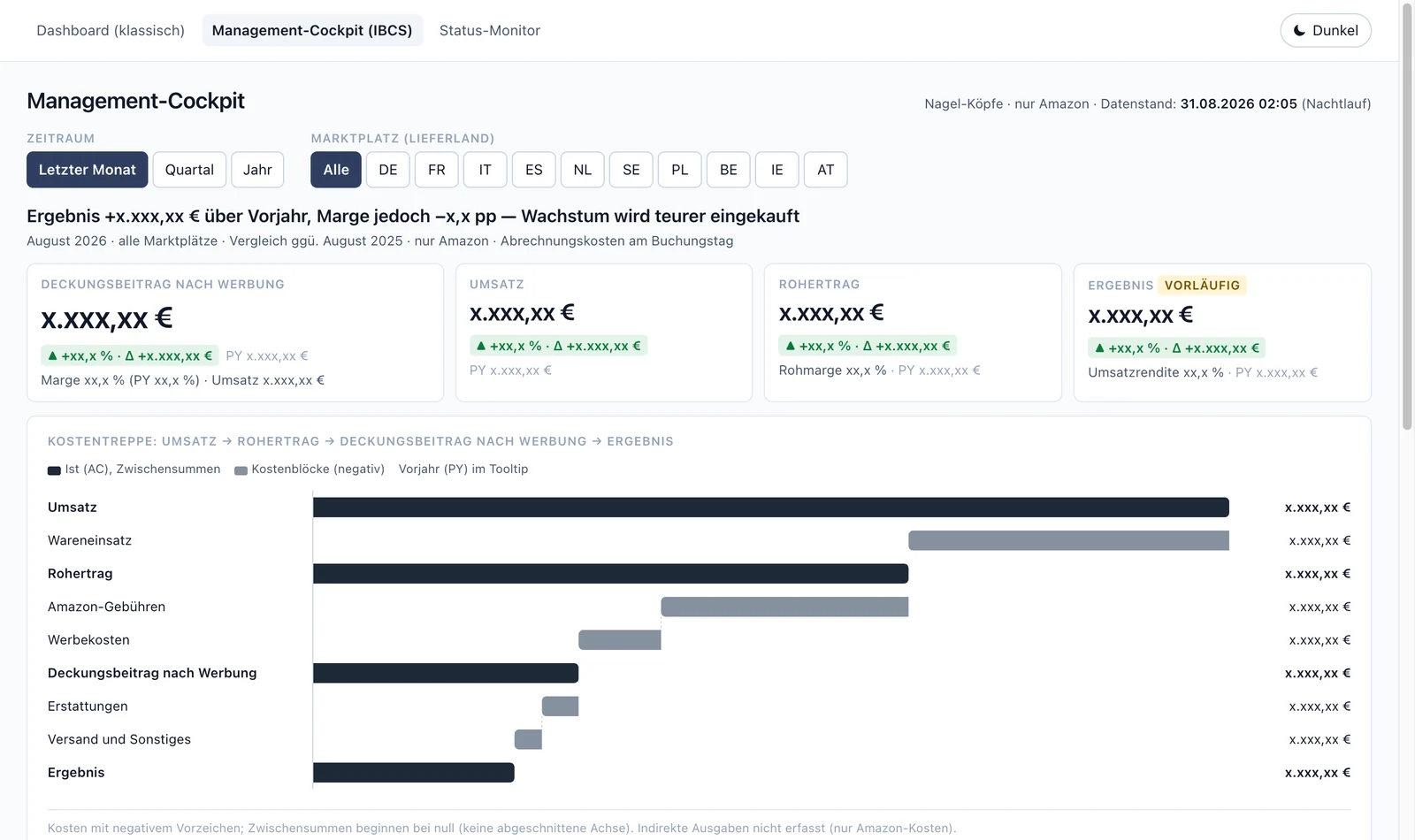Image resolution: width=1415 pixels, height=840 pixels.
Task: Click the Deckungsbeitrag nach Werbung bar
Action: [446, 673]
